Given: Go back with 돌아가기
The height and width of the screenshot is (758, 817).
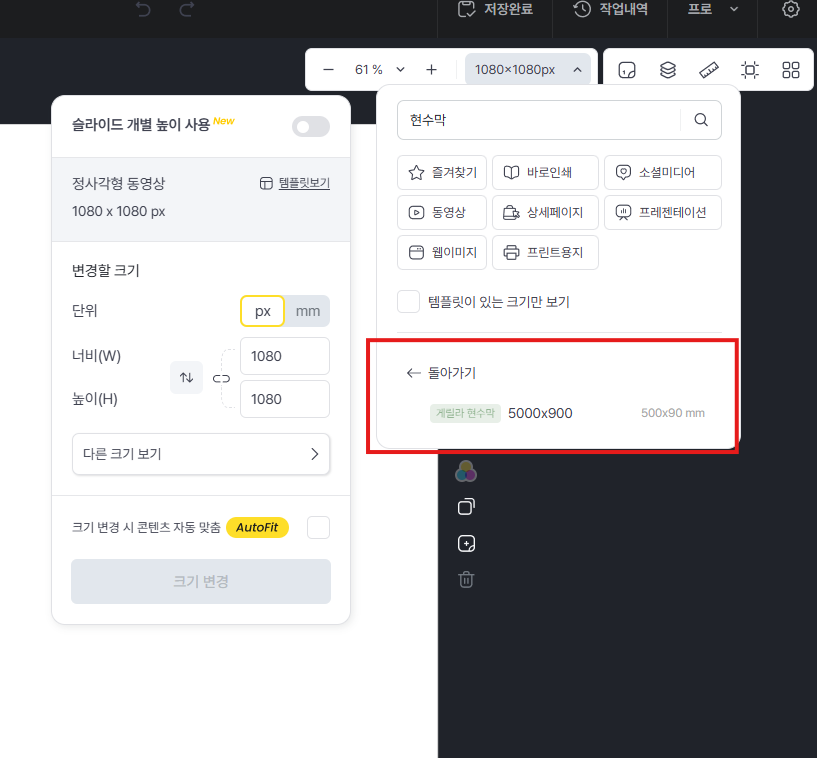Looking at the screenshot, I should pos(441,373).
